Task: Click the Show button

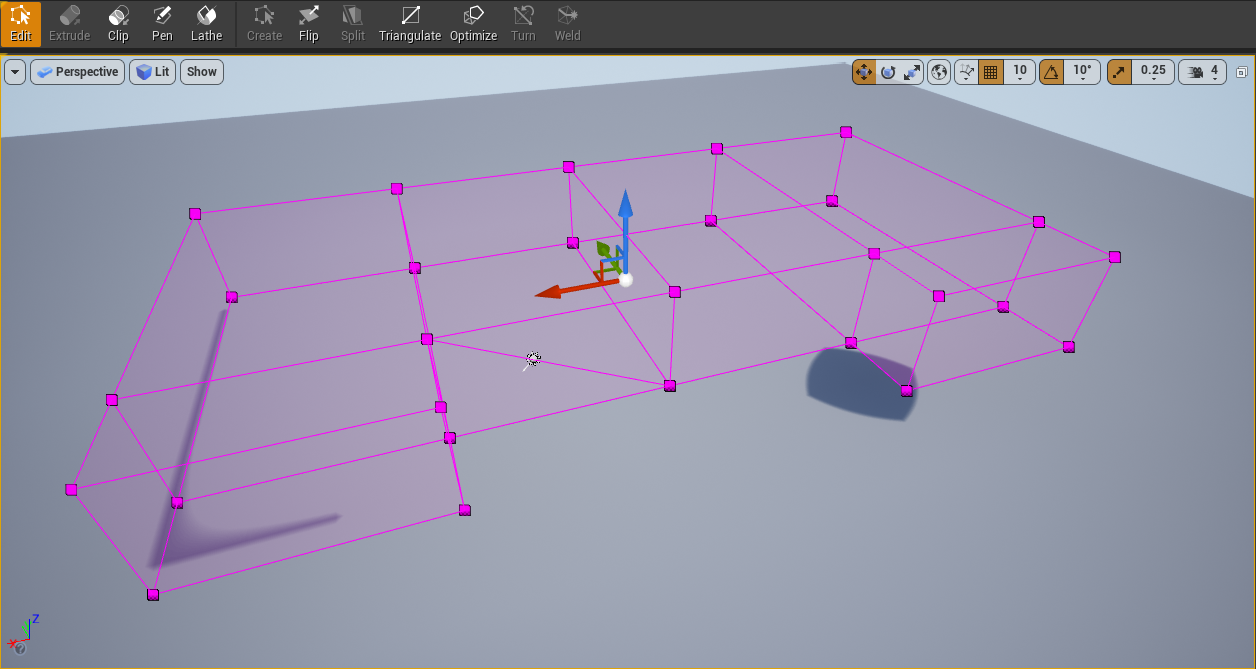Action: [202, 72]
